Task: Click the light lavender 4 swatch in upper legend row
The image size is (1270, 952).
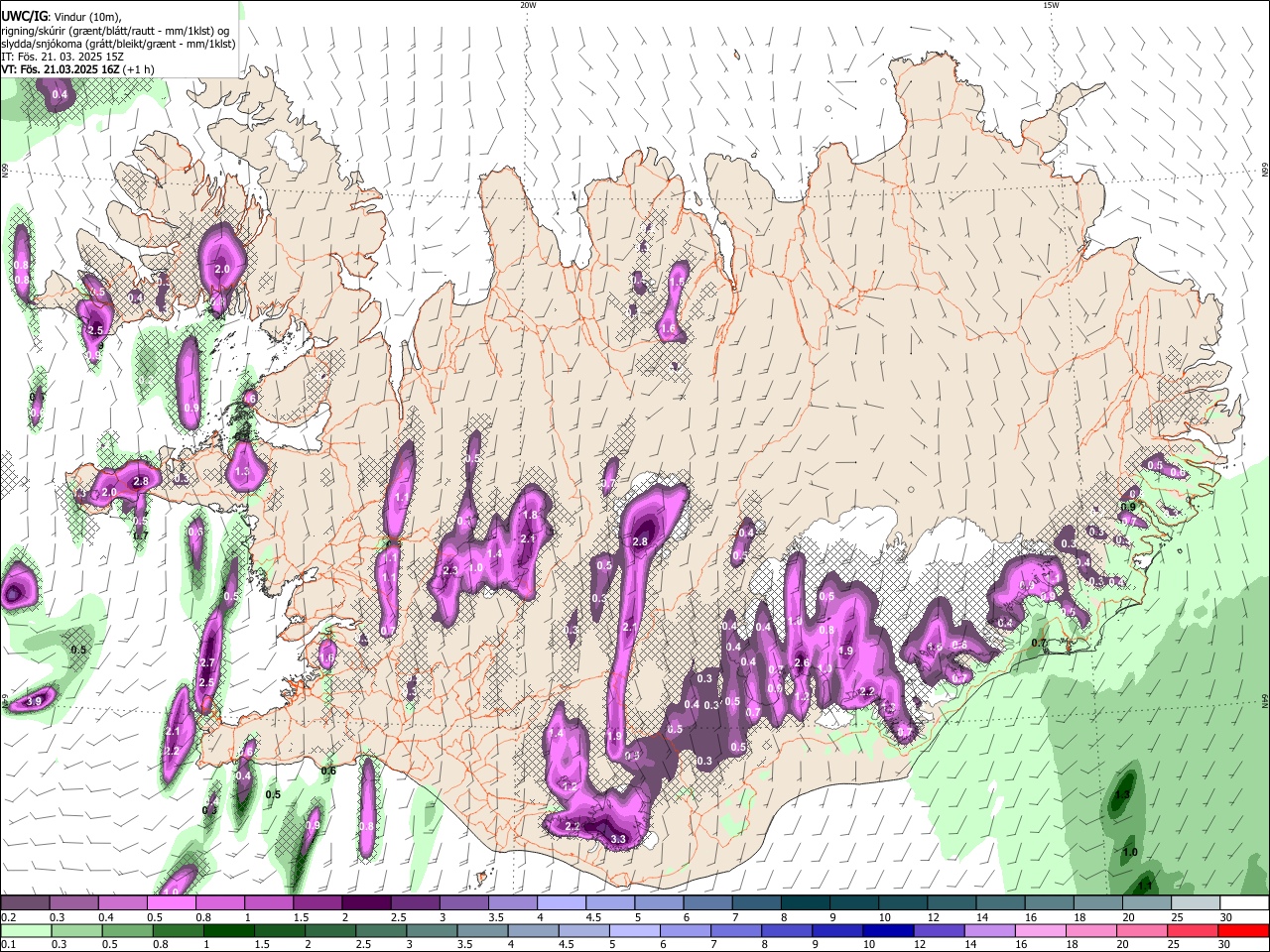Action: (561, 902)
